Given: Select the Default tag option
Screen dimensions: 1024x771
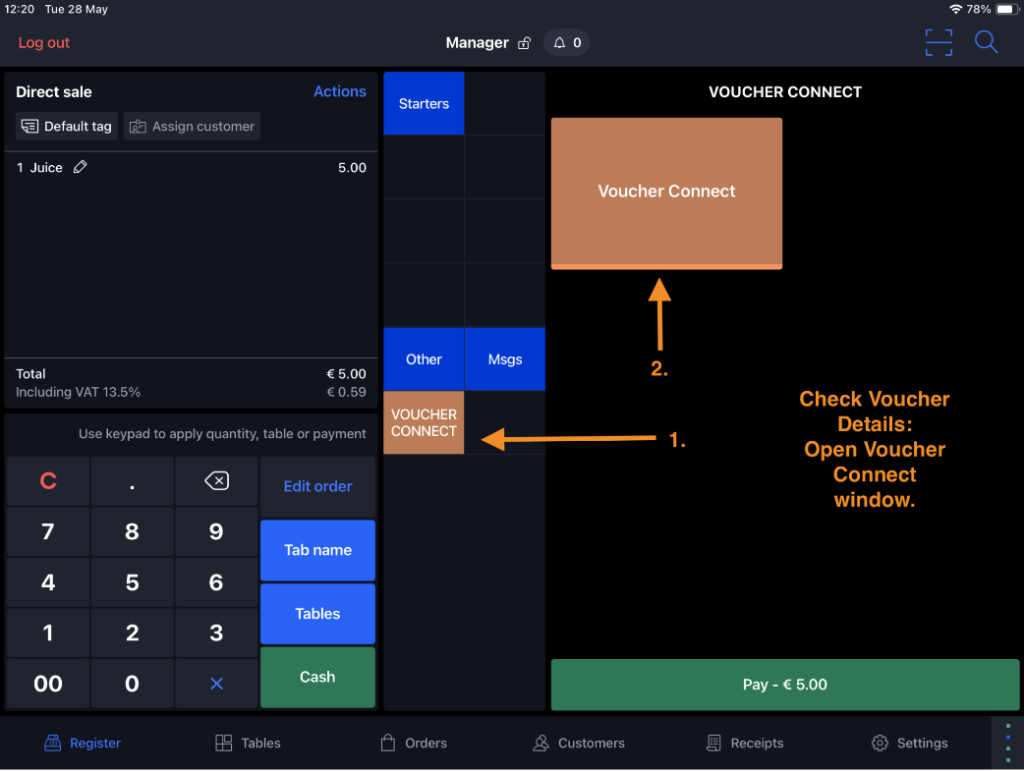Looking at the screenshot, I should tap(67, 127).
